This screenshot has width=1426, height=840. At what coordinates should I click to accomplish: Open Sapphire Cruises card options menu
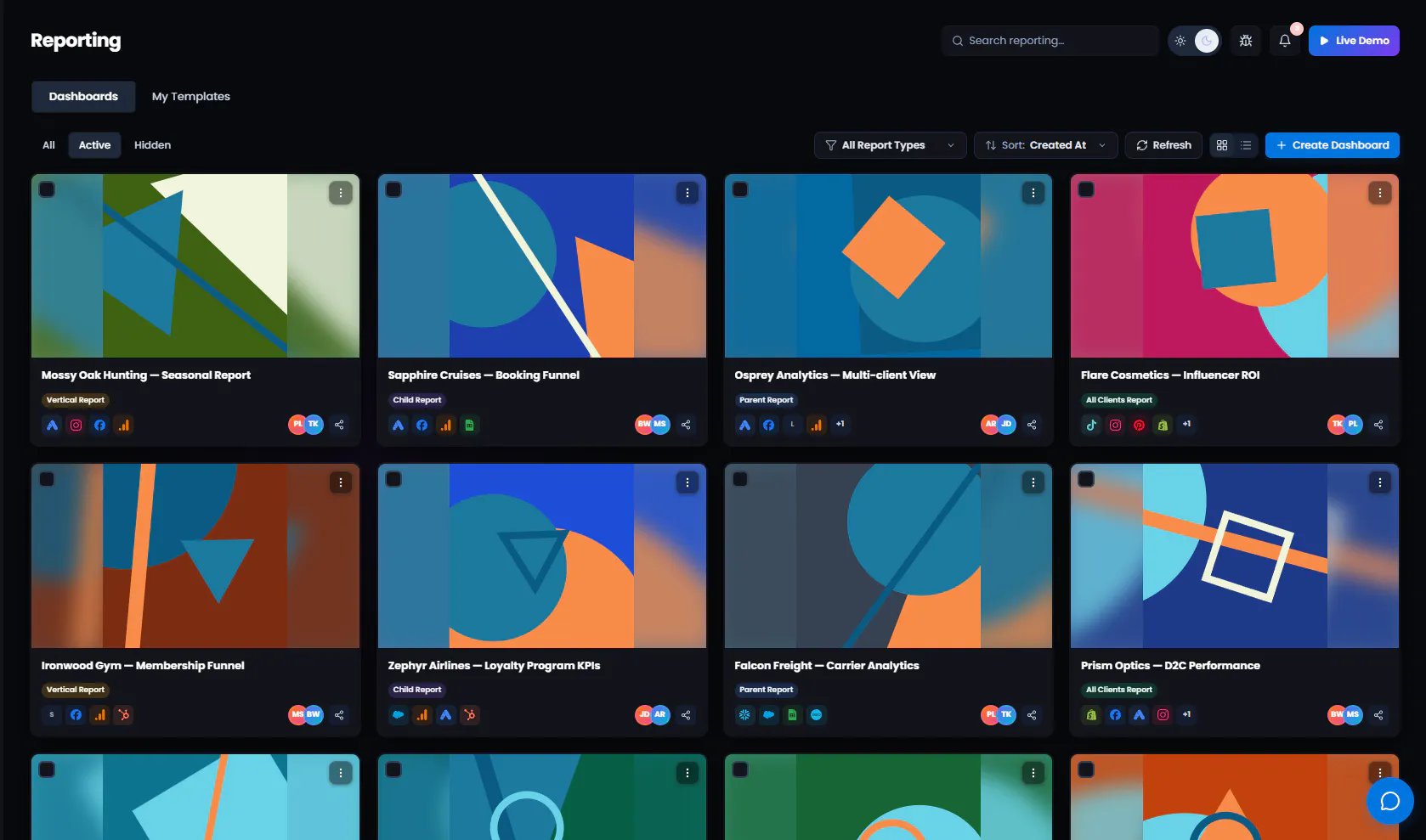(x=688, y=193)
